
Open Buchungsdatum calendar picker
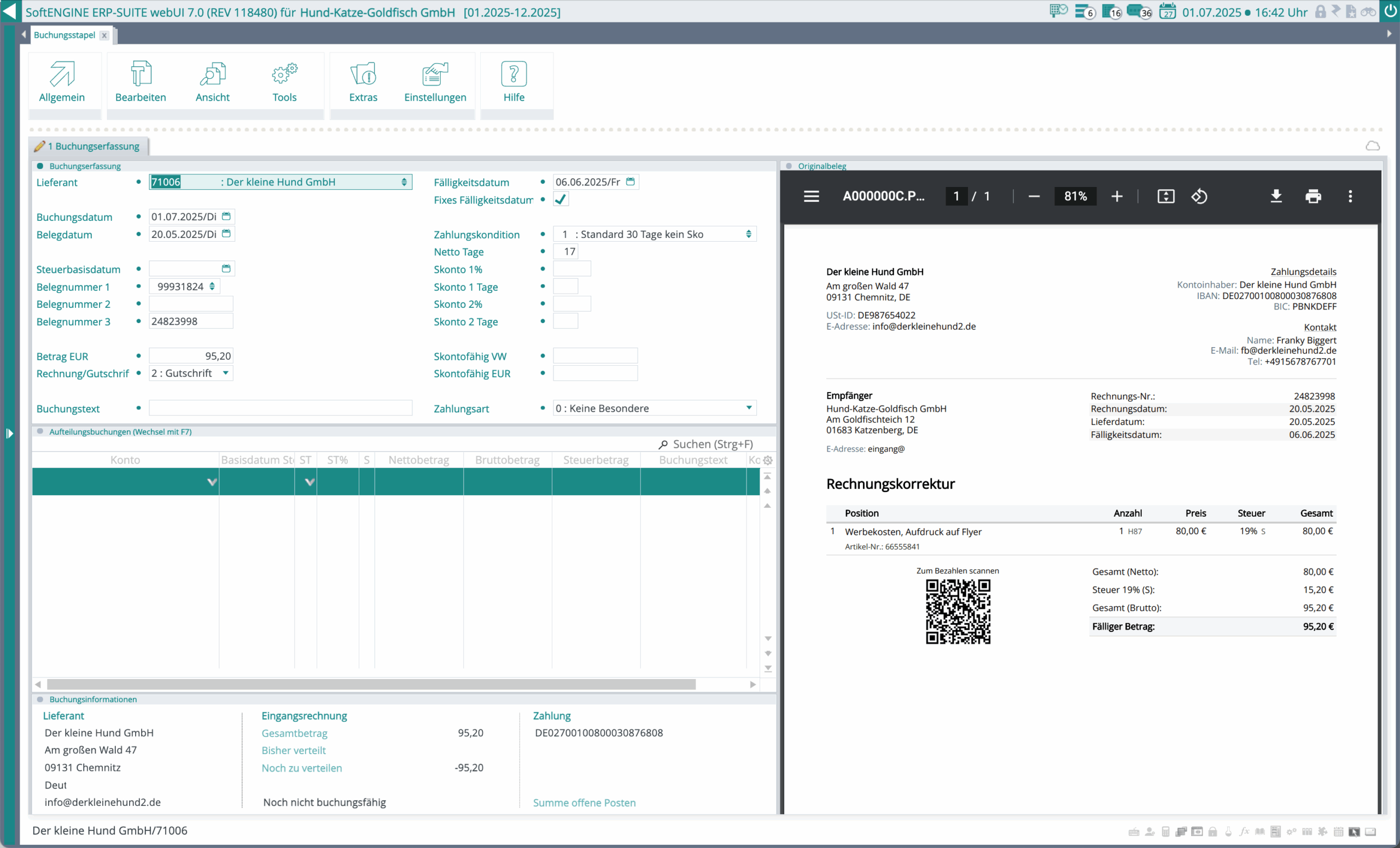point(226,217)
